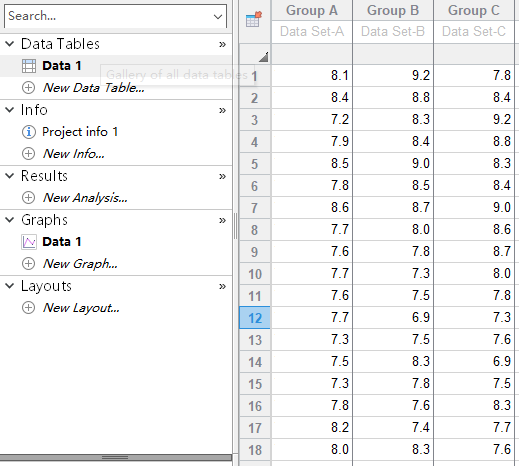This screenshot has width=519, height=466.
Task: Collapse the Layouts section
Action: [10, 286]
